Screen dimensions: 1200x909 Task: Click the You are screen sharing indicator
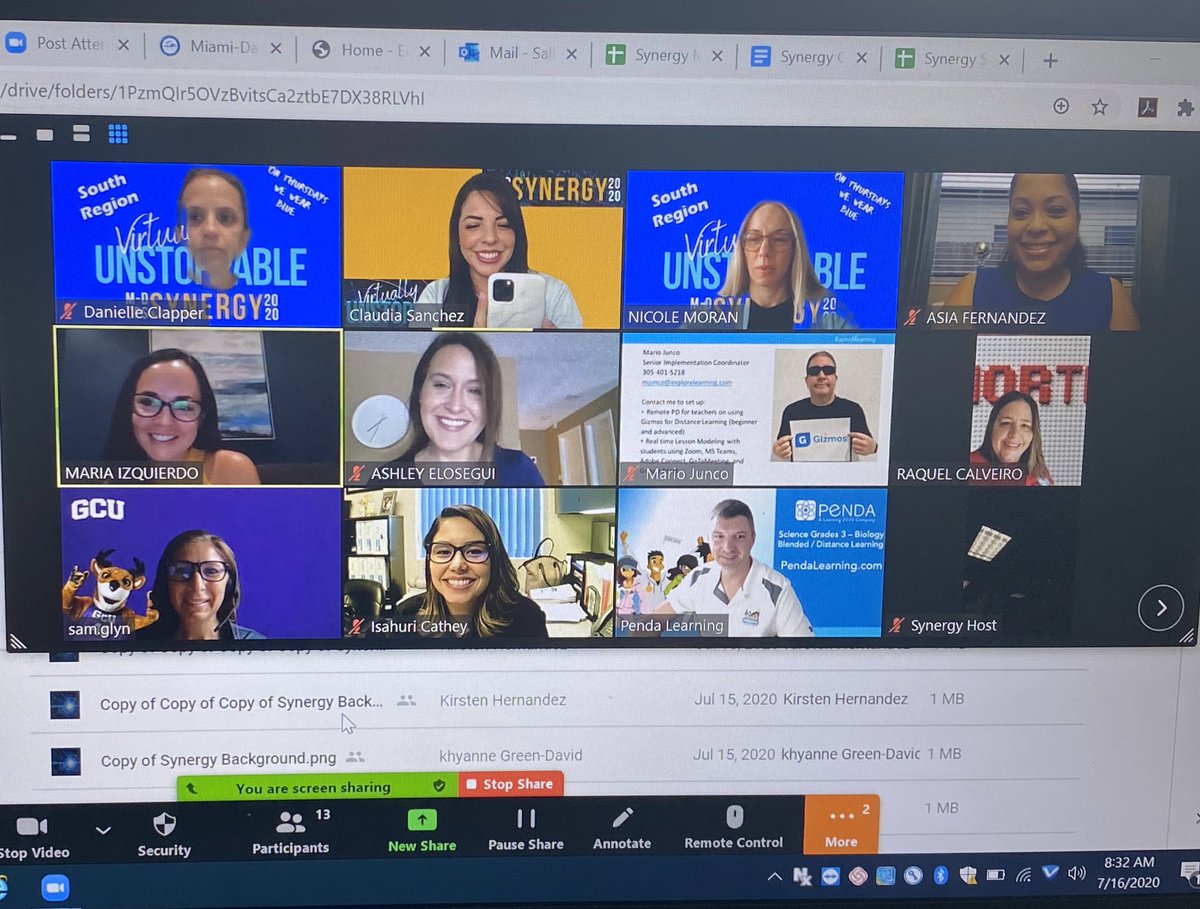313,788
